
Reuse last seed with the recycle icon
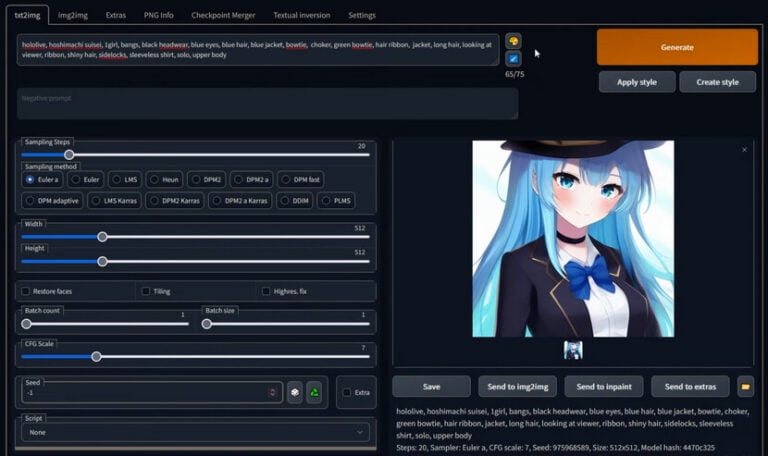point(314,392)
